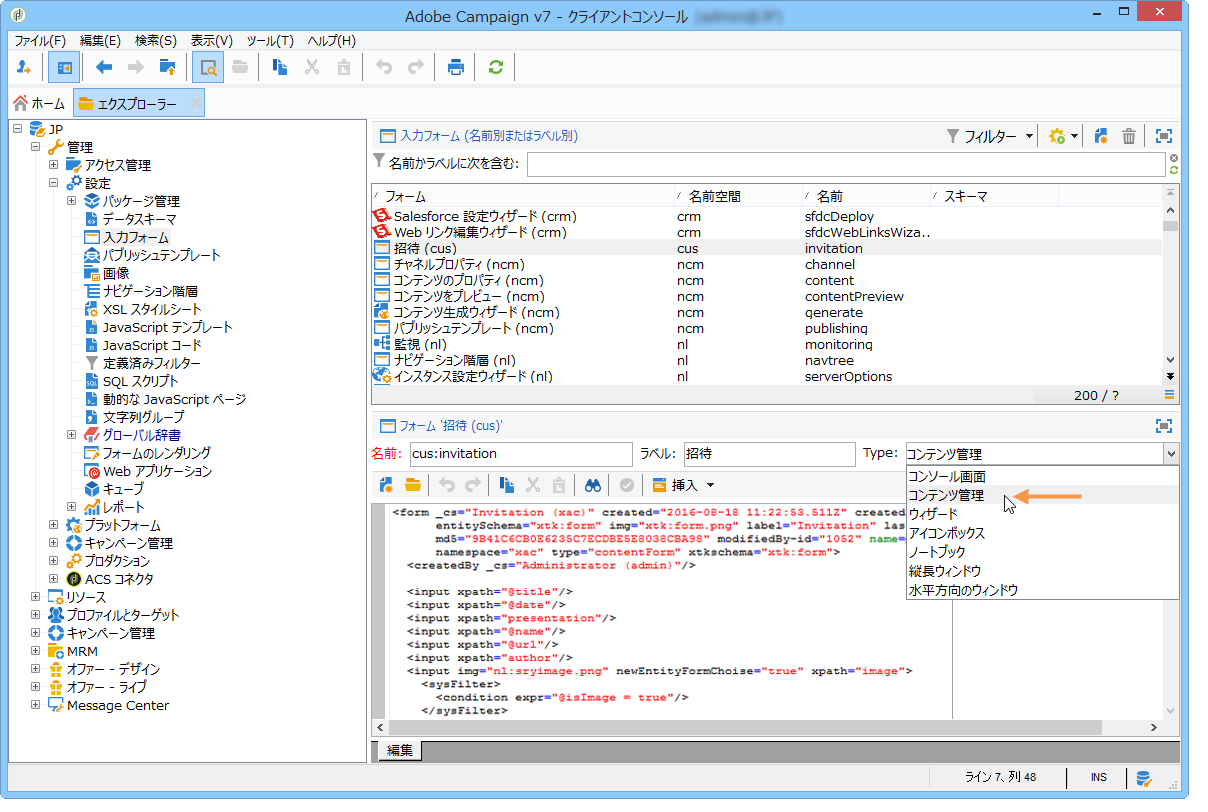
Task: Click the trash delete icon in the list header
Action: click(x=1129, y=136)
